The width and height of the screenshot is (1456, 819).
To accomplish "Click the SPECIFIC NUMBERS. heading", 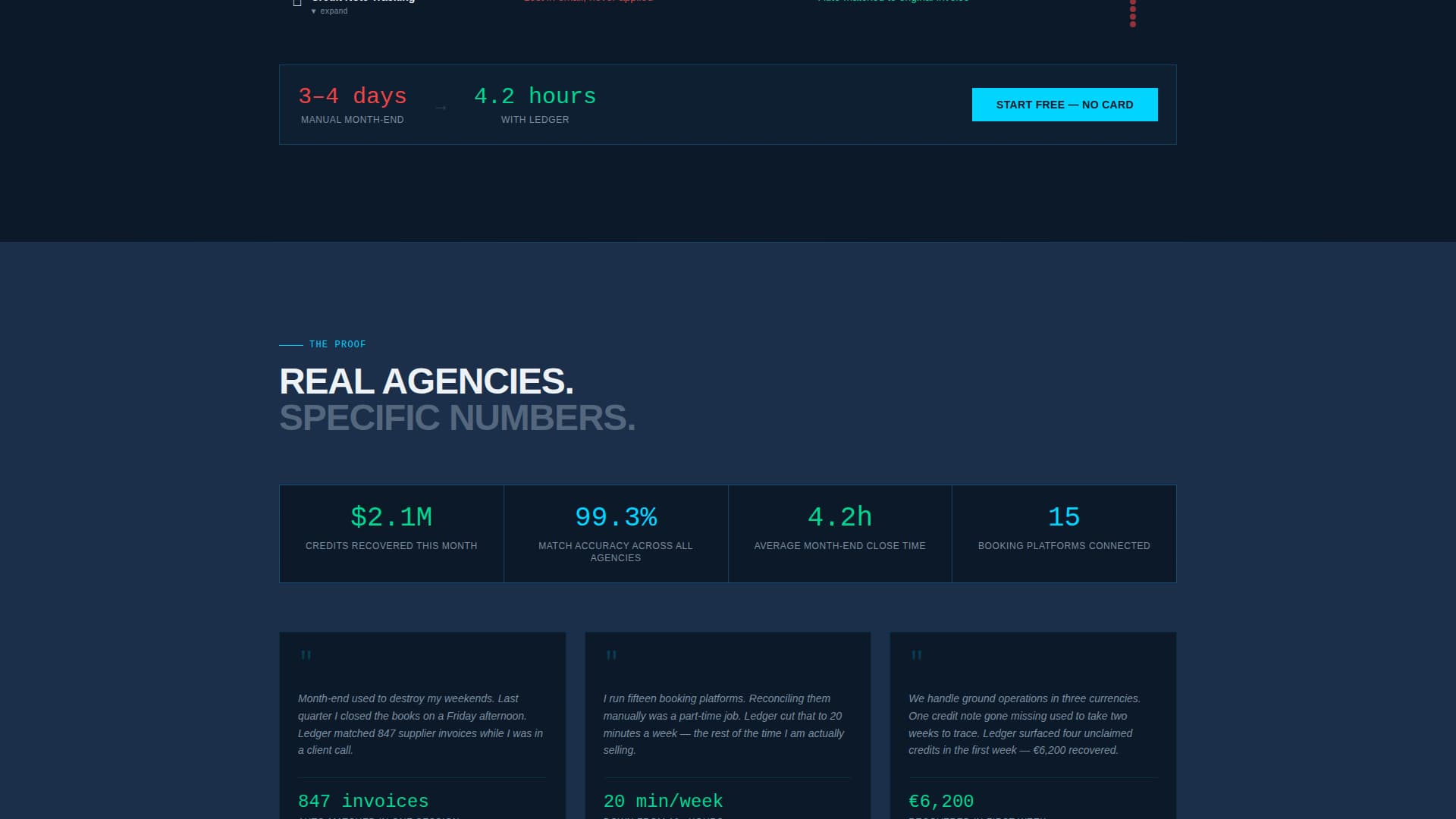I will [x=457, y=418].
